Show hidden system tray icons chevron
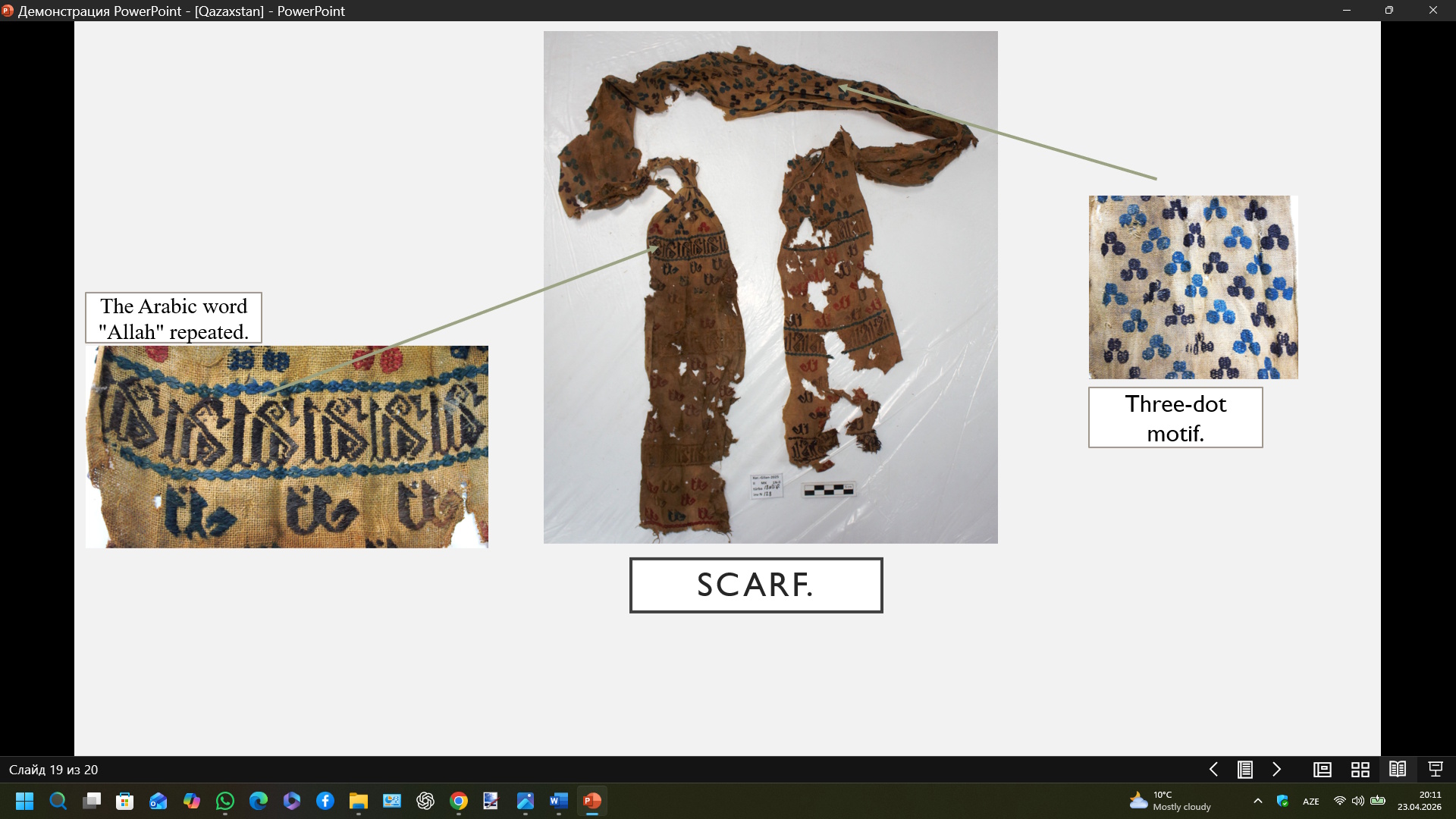Image resolution: width=1456 pixels, height=819 pixels. [1258, 801]
